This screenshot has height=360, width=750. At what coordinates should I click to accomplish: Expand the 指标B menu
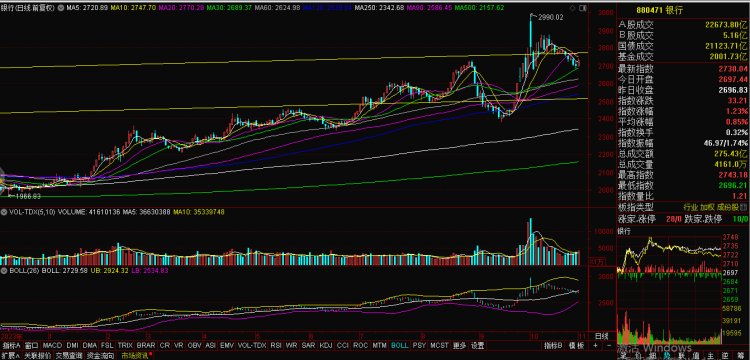(x=553, y=345)
